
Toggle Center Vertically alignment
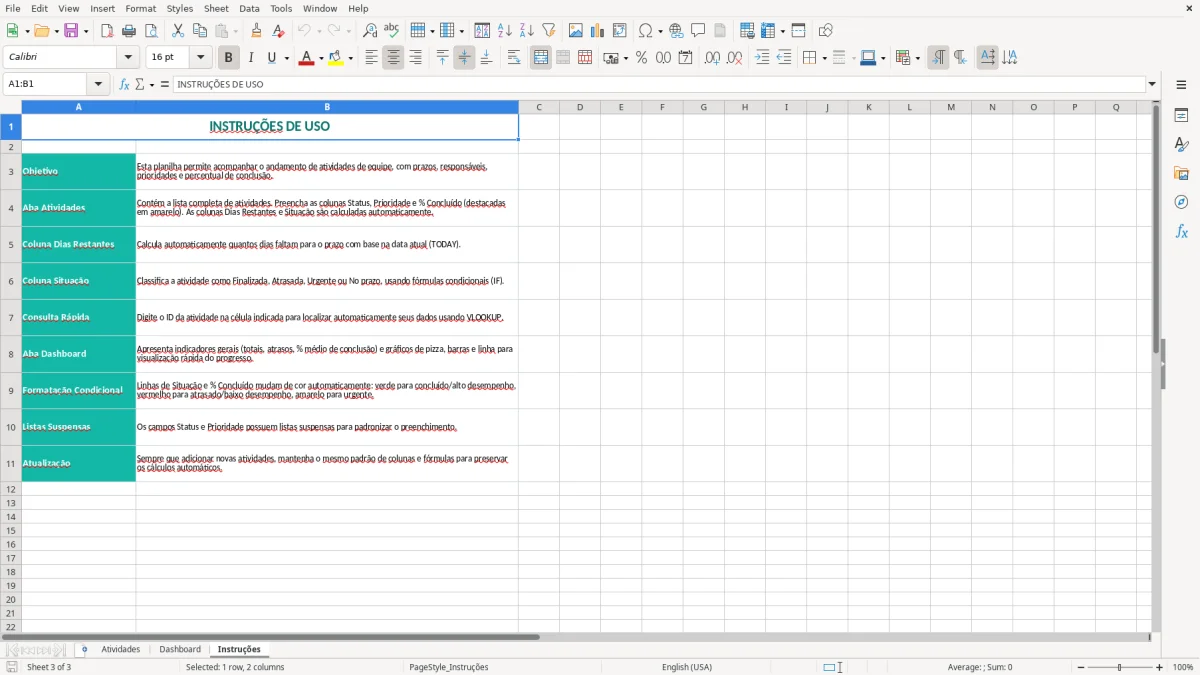464,58
